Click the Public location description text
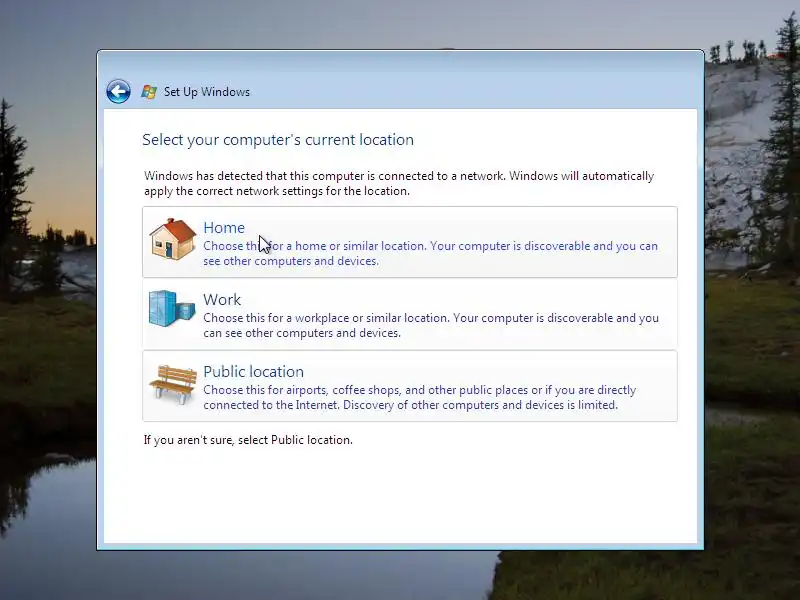The height and width of the screenshot is (600, 800). coord(420,397)
